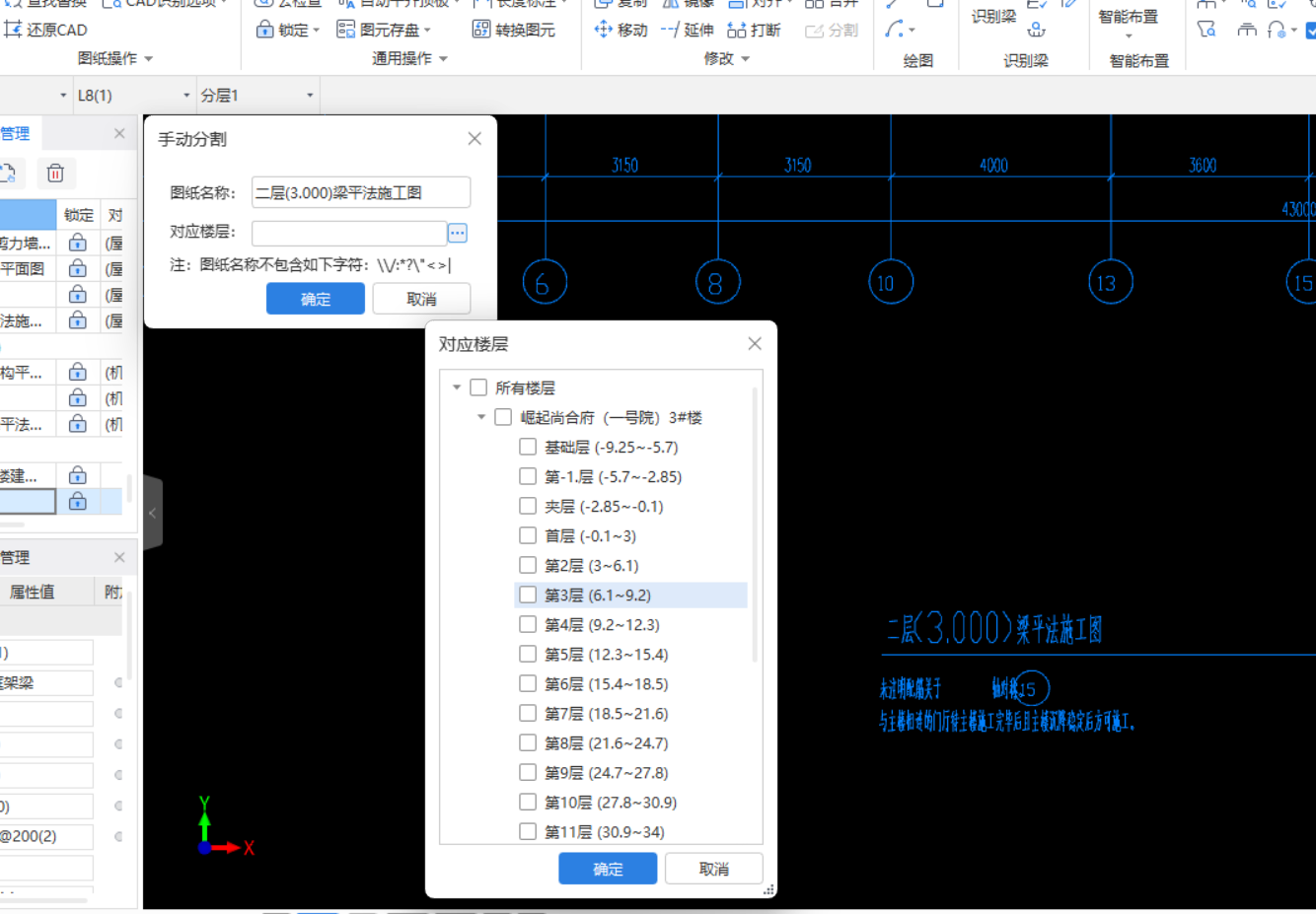Click the 图纸名称 input field
This screenshot has height=914, width=1316.
361,192
